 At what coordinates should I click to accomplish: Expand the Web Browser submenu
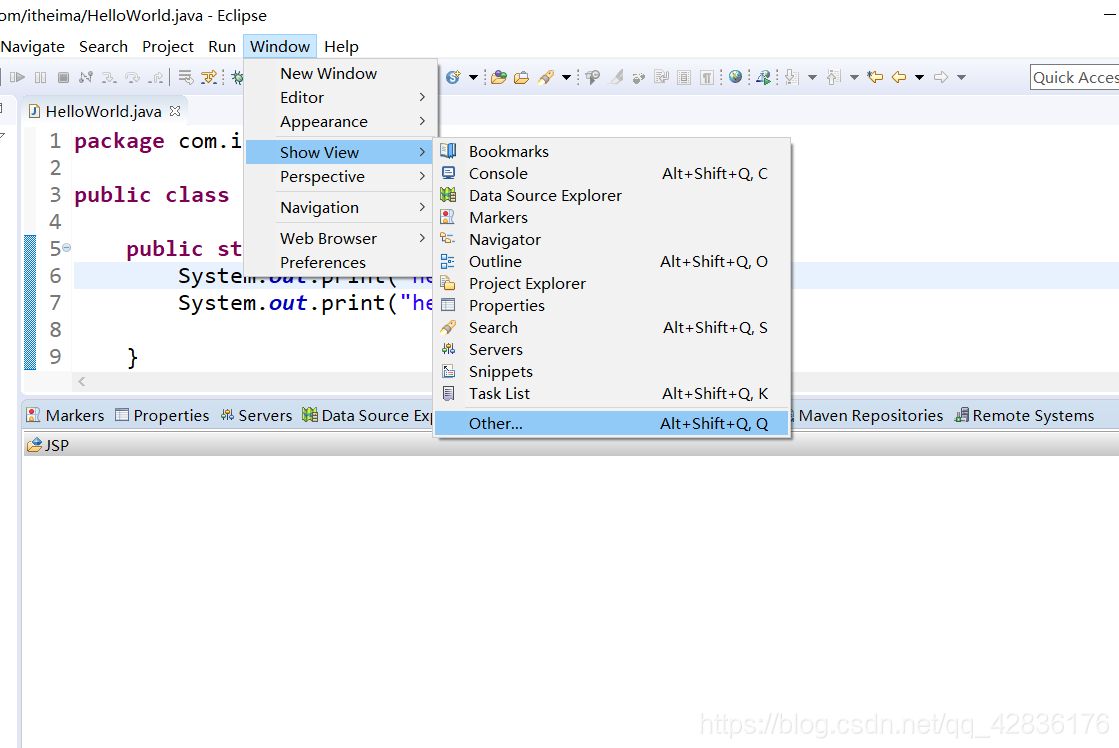click(x=340, y=238)
